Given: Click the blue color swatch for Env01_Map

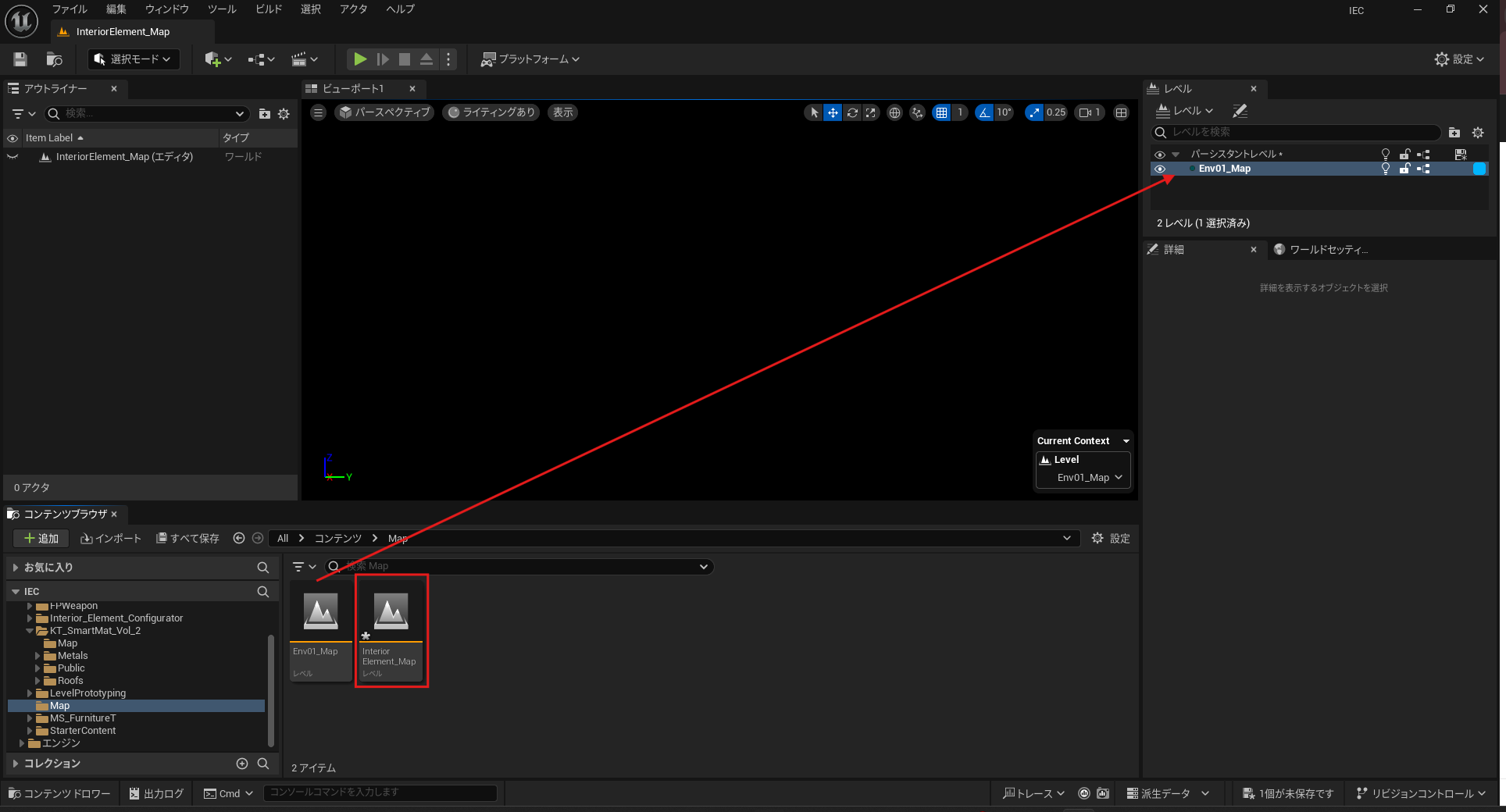Looking at the screenshot, I should point(1479,169).
